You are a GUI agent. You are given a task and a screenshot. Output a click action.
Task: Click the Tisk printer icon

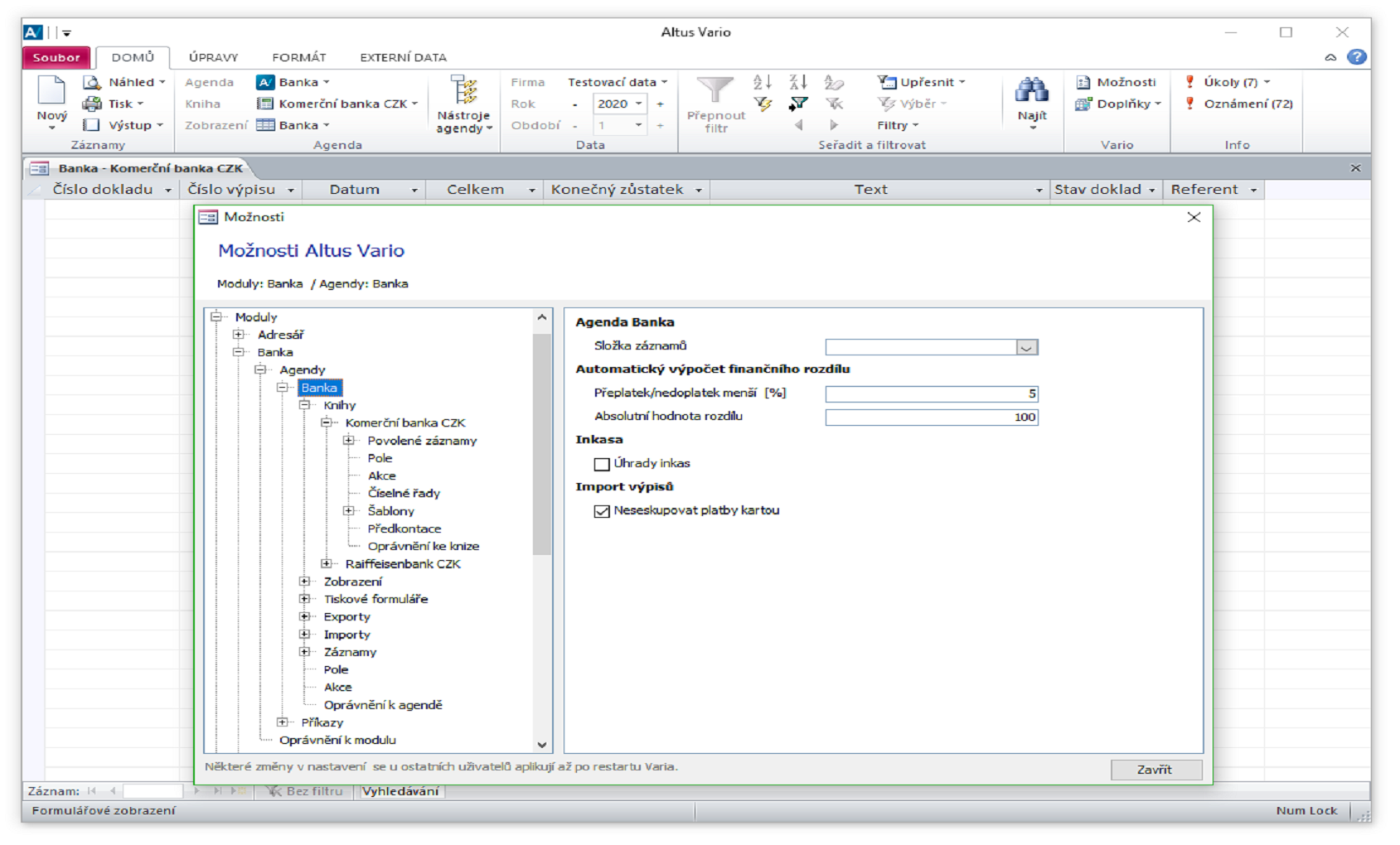(92, 104)
